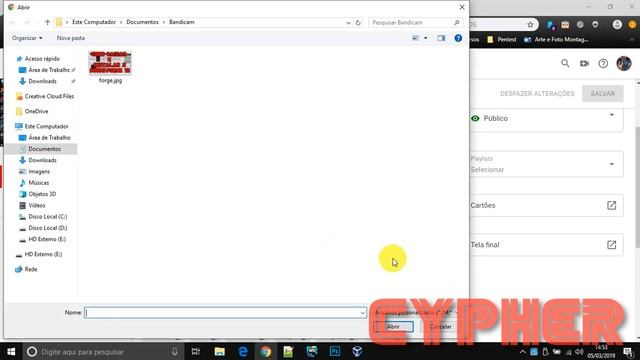Viewport: 640px width, 360px height.
Task: Open Downloads under Este Computador
Action: [42, 160]
